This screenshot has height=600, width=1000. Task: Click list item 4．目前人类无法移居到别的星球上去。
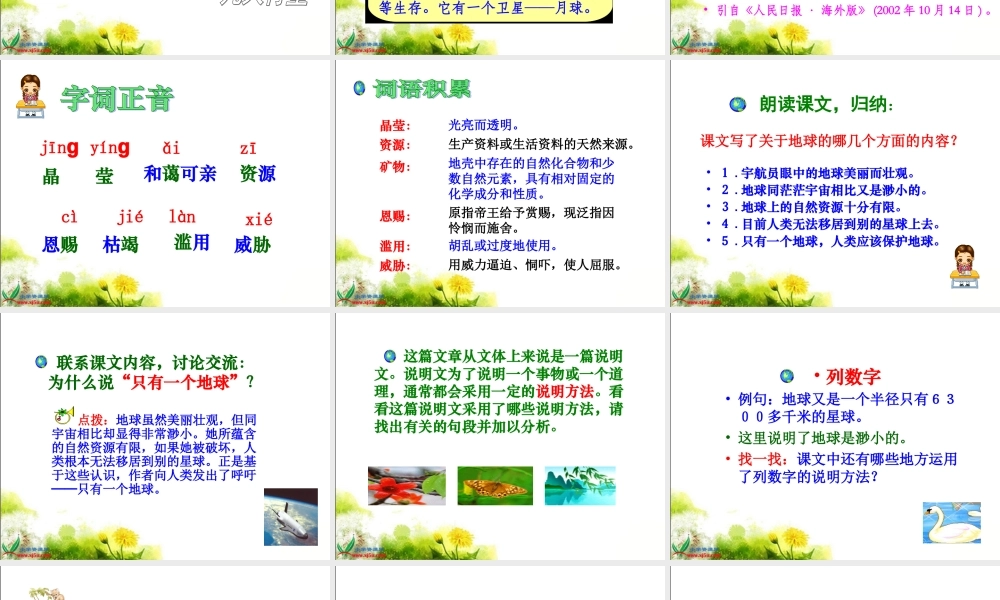832,224
